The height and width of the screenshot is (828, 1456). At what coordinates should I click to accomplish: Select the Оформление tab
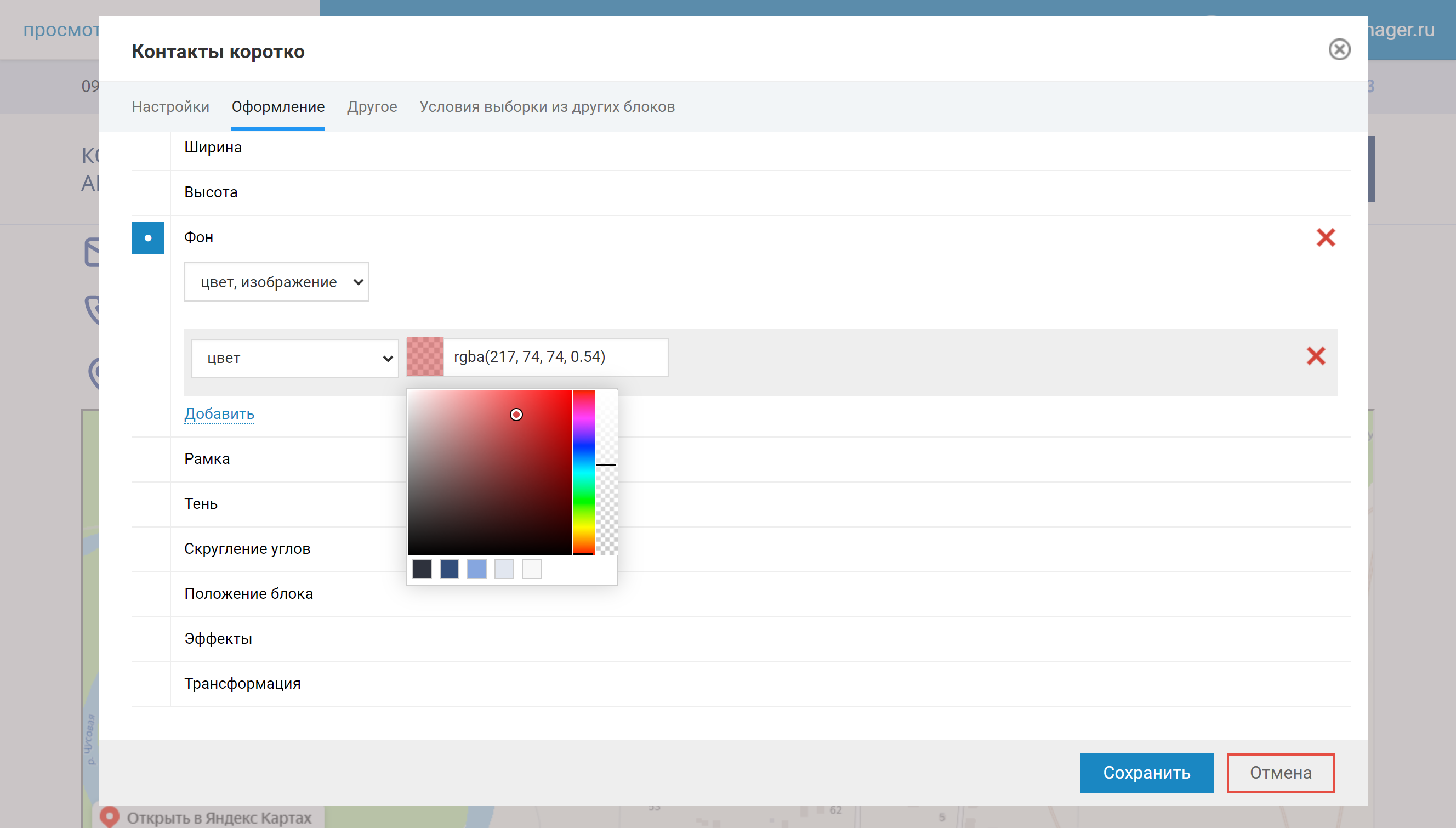(278, 107)
